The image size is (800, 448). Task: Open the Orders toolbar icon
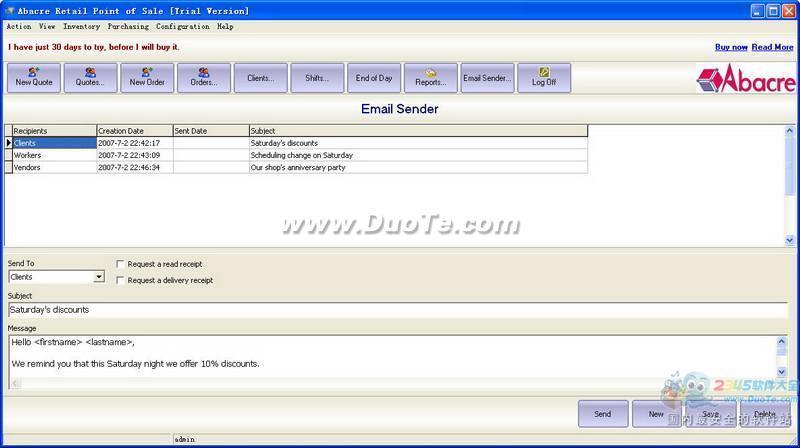click(204, 78)
